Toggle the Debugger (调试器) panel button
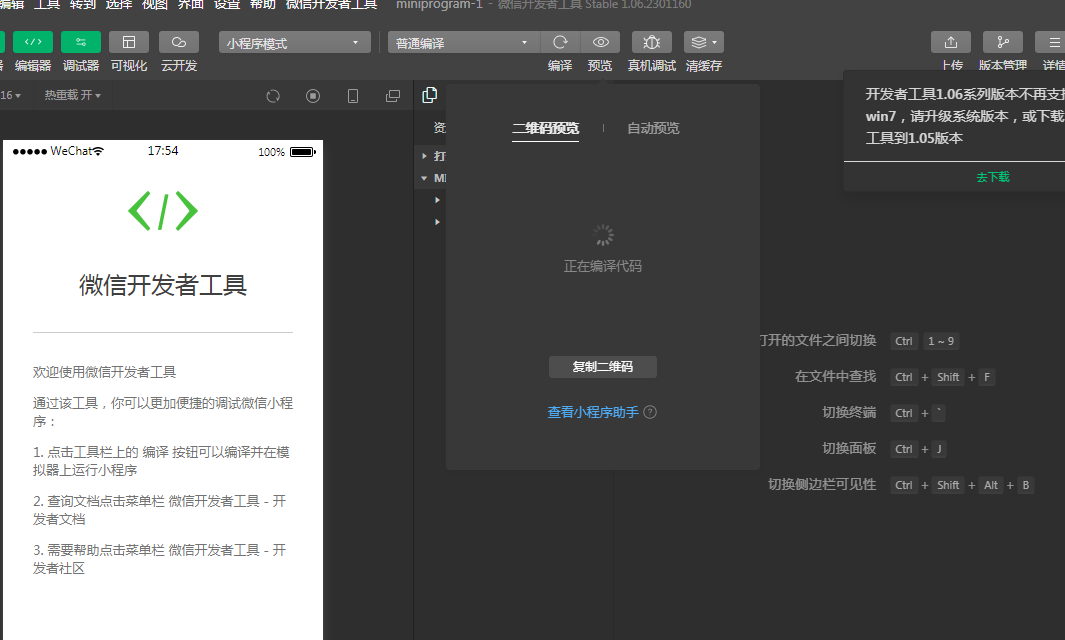 point(81,42)
